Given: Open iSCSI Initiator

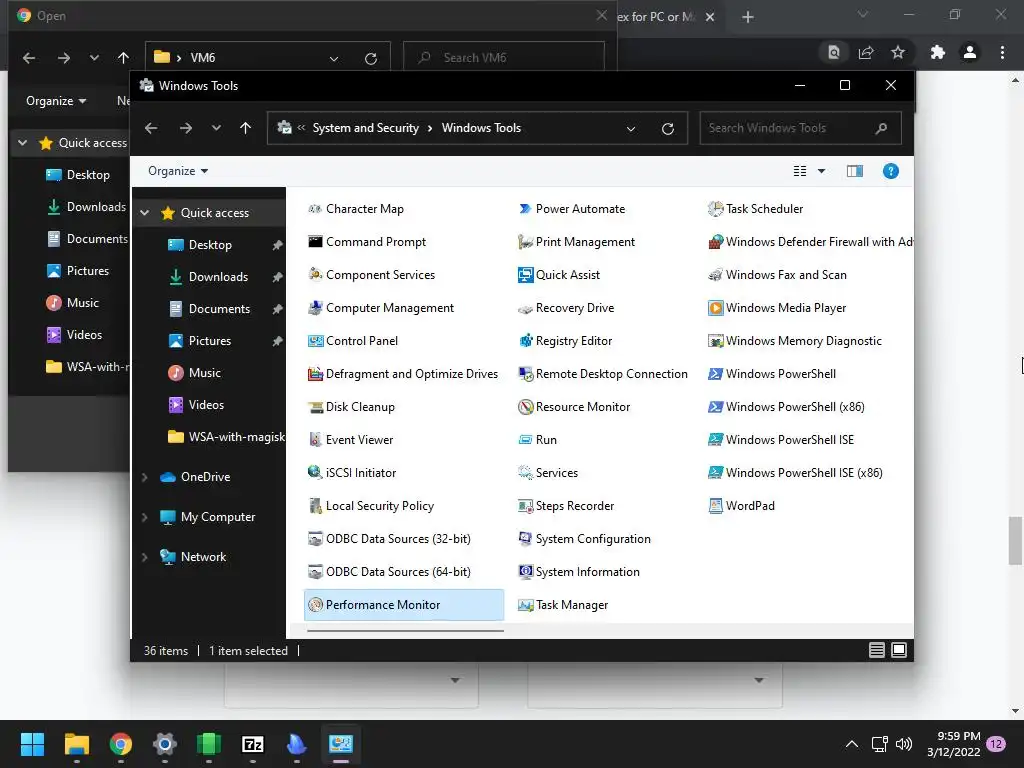Looking at the screenshot, I should 352,473.
